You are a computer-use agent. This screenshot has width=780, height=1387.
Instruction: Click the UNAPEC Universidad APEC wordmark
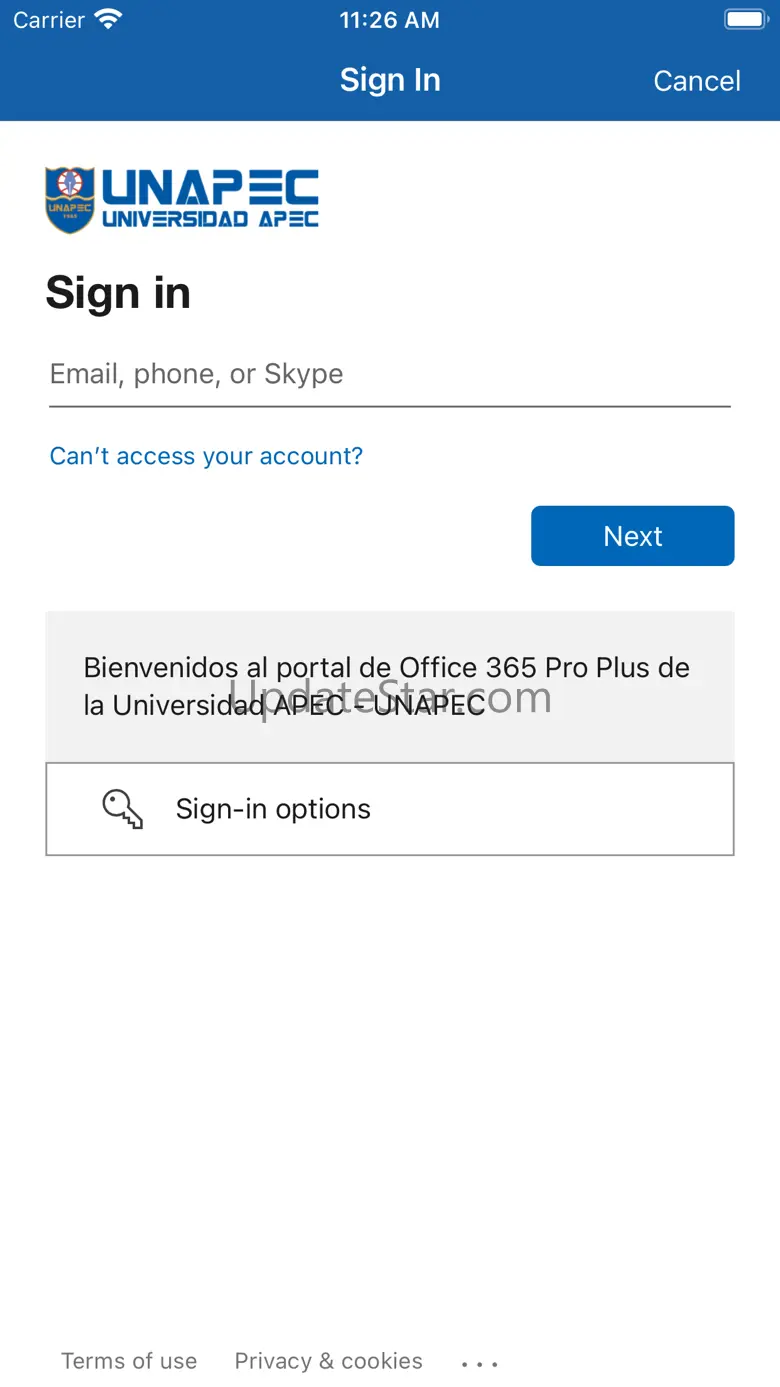[210, 199]
